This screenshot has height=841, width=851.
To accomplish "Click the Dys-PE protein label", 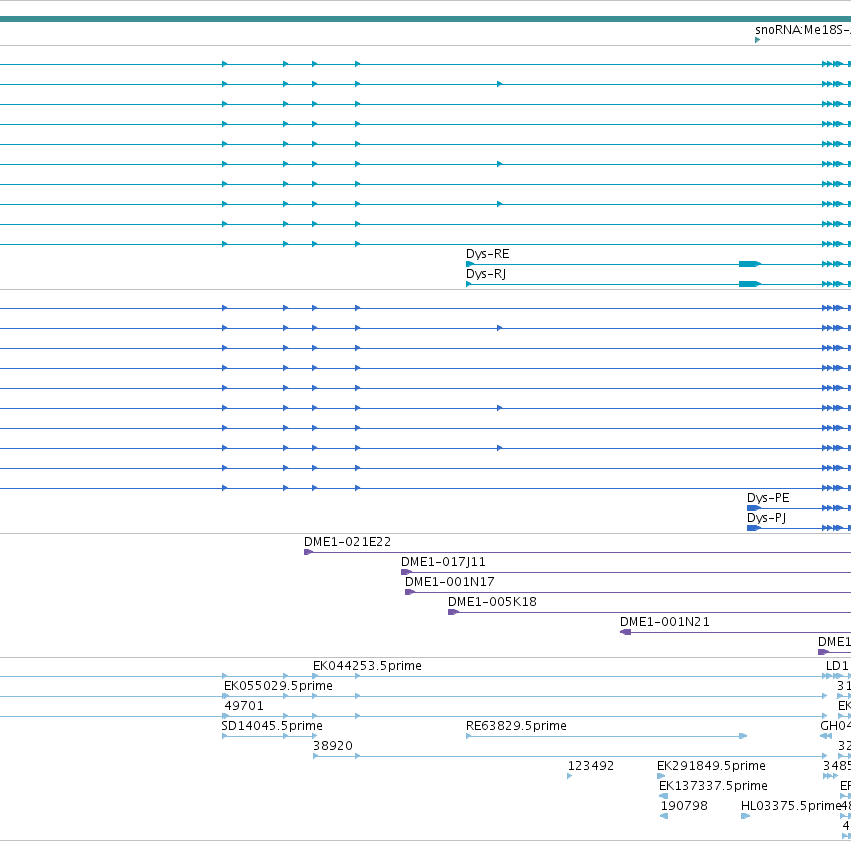I will pyautogui.click(x=768, y=498).
